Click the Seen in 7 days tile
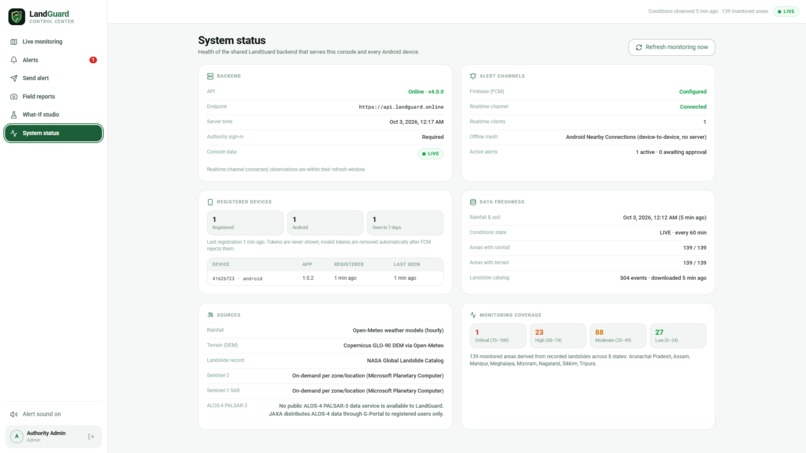This screenshot has width=806, height=453. tap(405, 223)
